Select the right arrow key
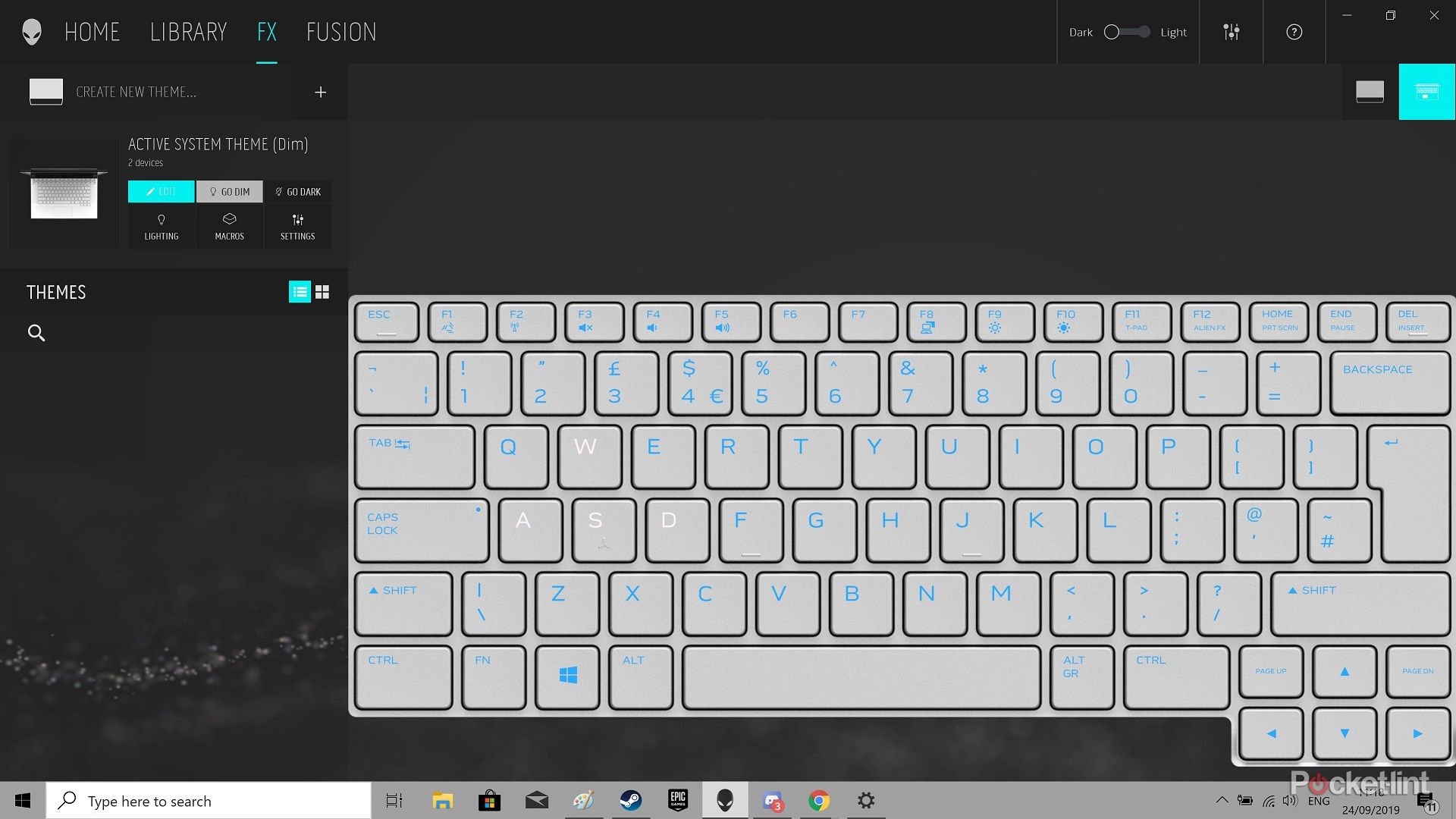Image resolution: width=1456 pixels, height=819 pixels. [x=1418, y=733]
